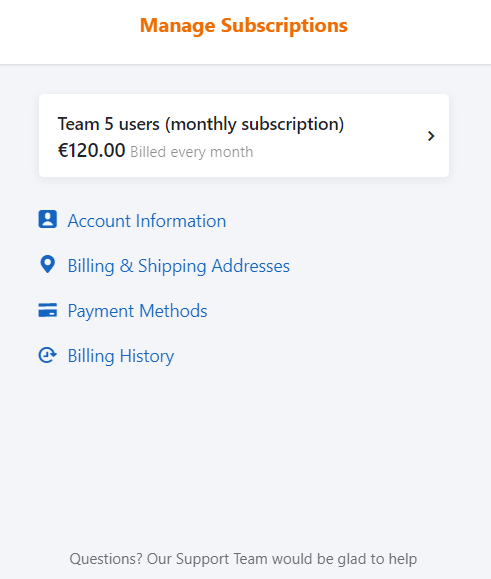491x579 pixels.
Task: Click the credit card icon for Payment Methods
Action: (48, 310)
